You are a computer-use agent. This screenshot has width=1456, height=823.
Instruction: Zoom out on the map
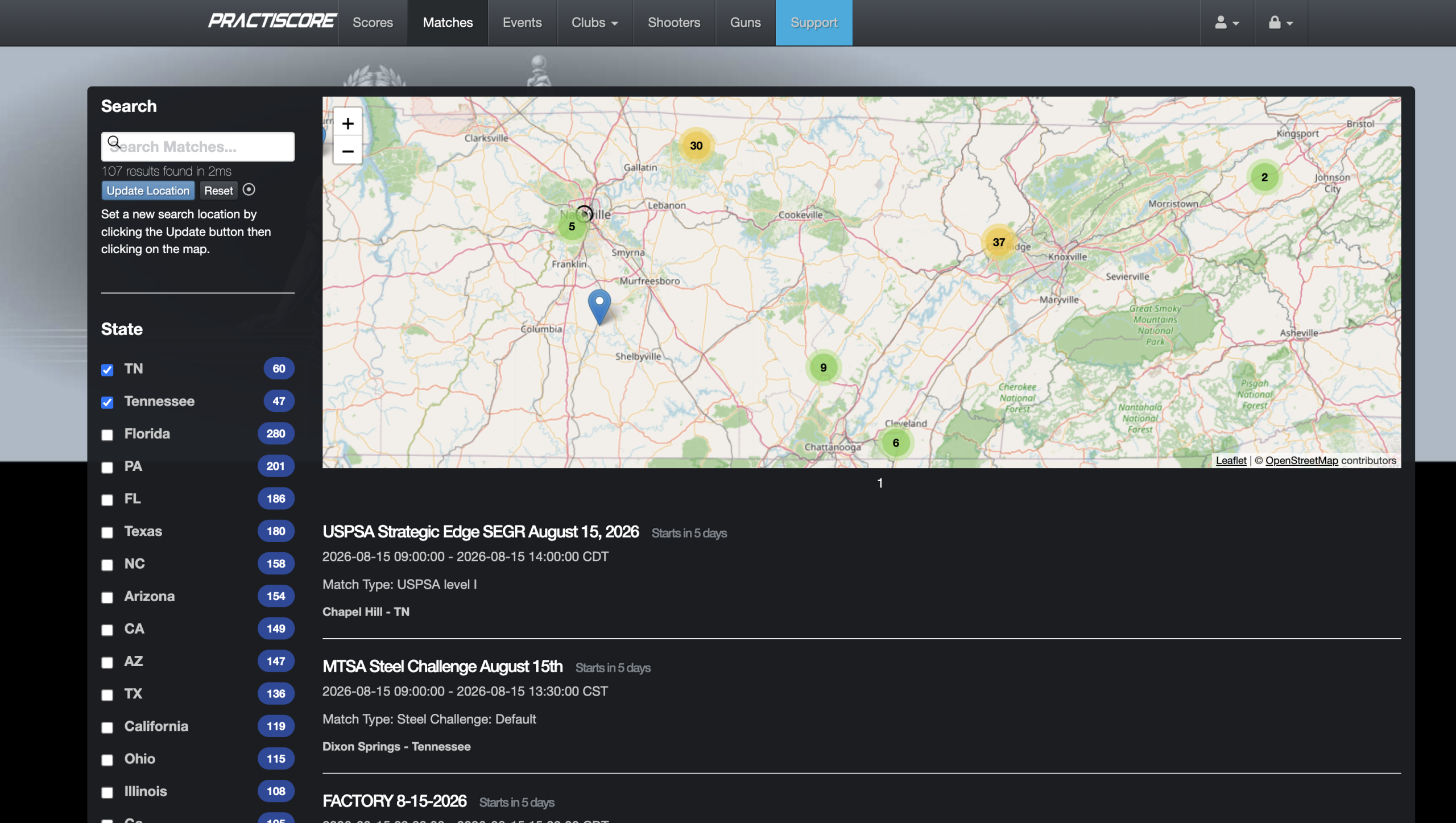(348, 151)
